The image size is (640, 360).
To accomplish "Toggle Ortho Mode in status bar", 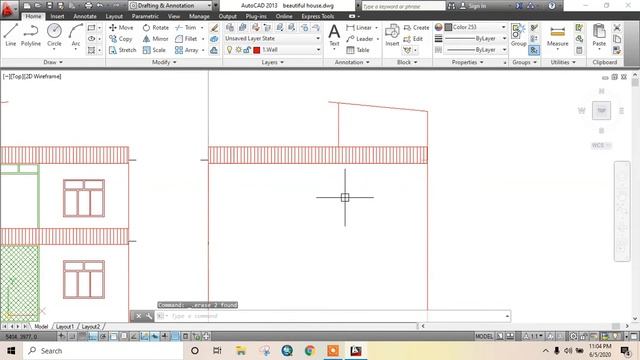I will (x=93, y=336).
